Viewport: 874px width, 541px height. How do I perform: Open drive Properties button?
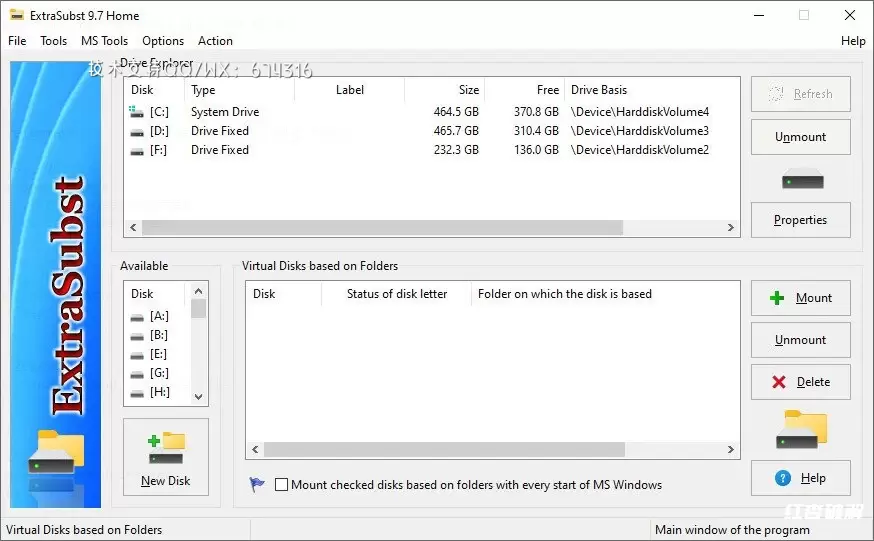click(x=800, y=220)
